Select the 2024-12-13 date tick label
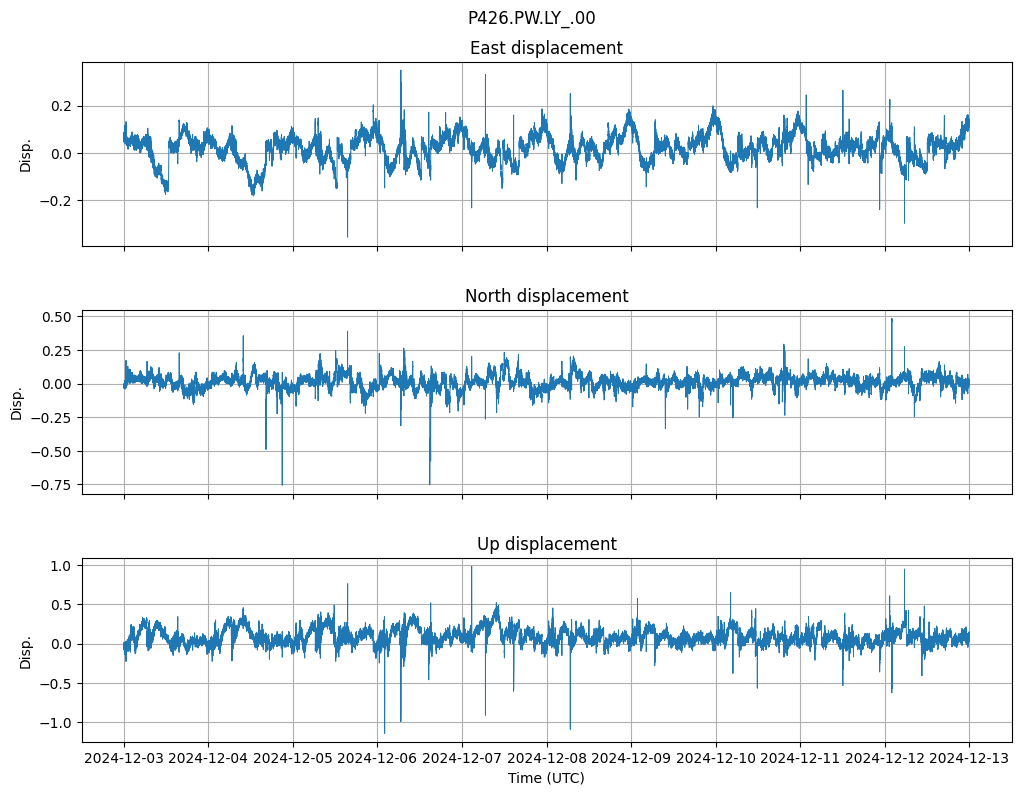Viewport: 1021px width, 795px height. pyautogui.click(x=969, y=759)
